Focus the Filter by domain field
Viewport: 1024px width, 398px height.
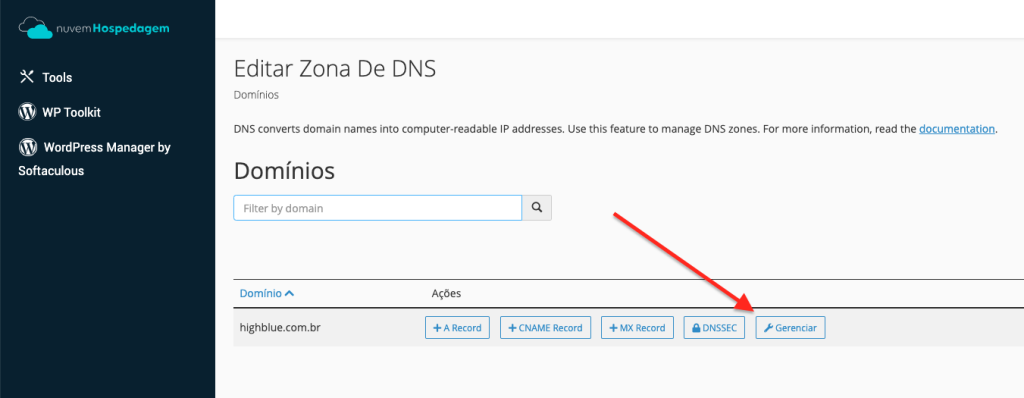(x=377, y=208)
